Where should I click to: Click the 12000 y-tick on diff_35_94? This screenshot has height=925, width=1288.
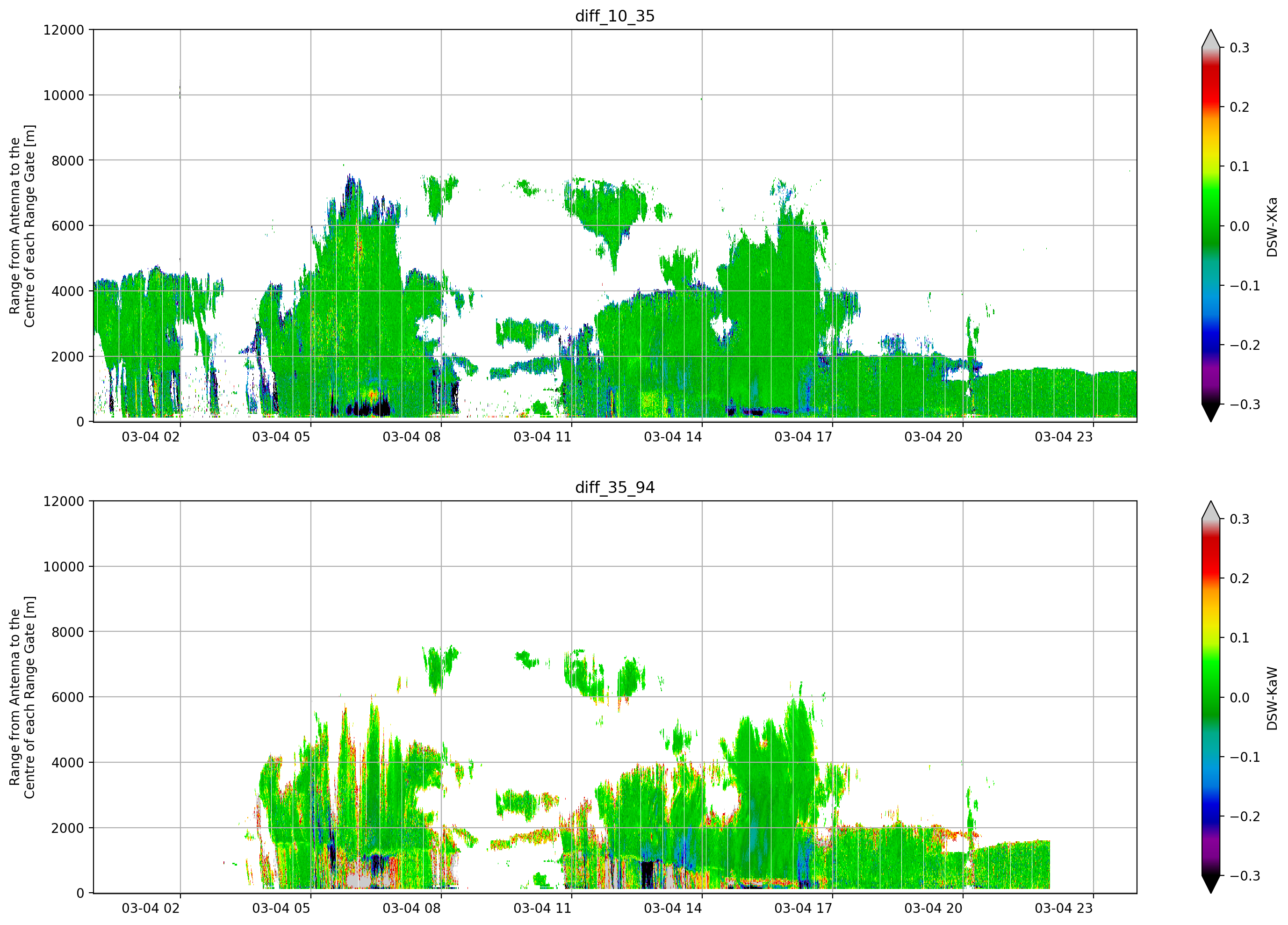pos(64,502)
